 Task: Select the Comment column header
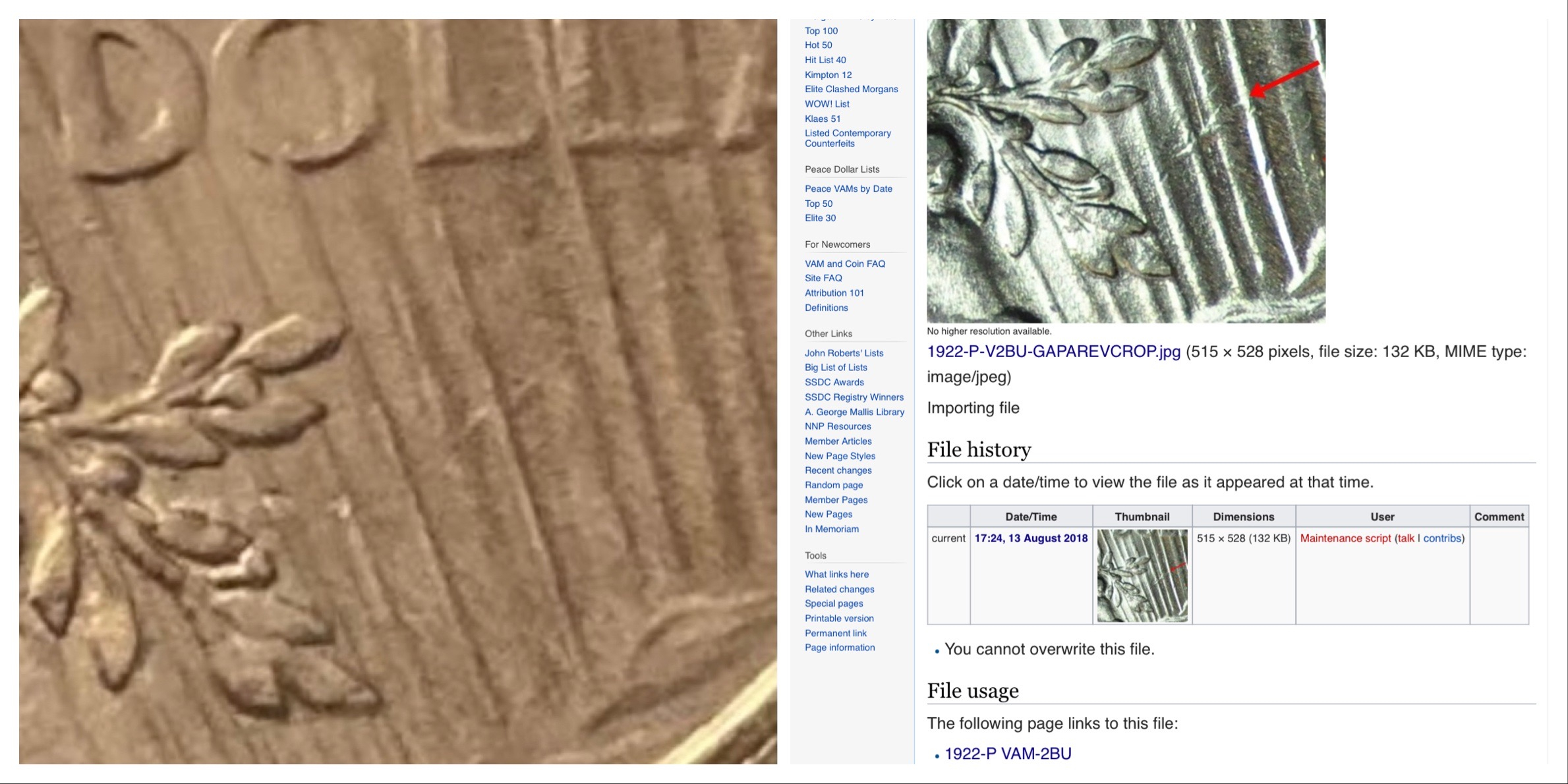[1499, 517]
